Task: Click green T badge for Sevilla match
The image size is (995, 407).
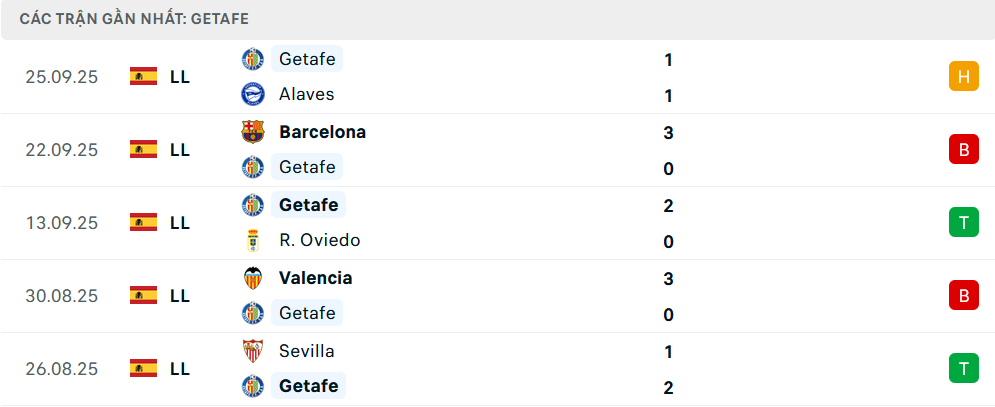Action: pyautogui.click(x=963, y=368)
